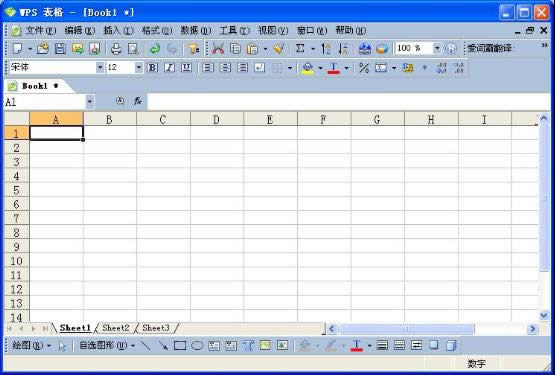Click the formula bar input field
The width and height of the screenshot is (555, 375).
(349, 102)
